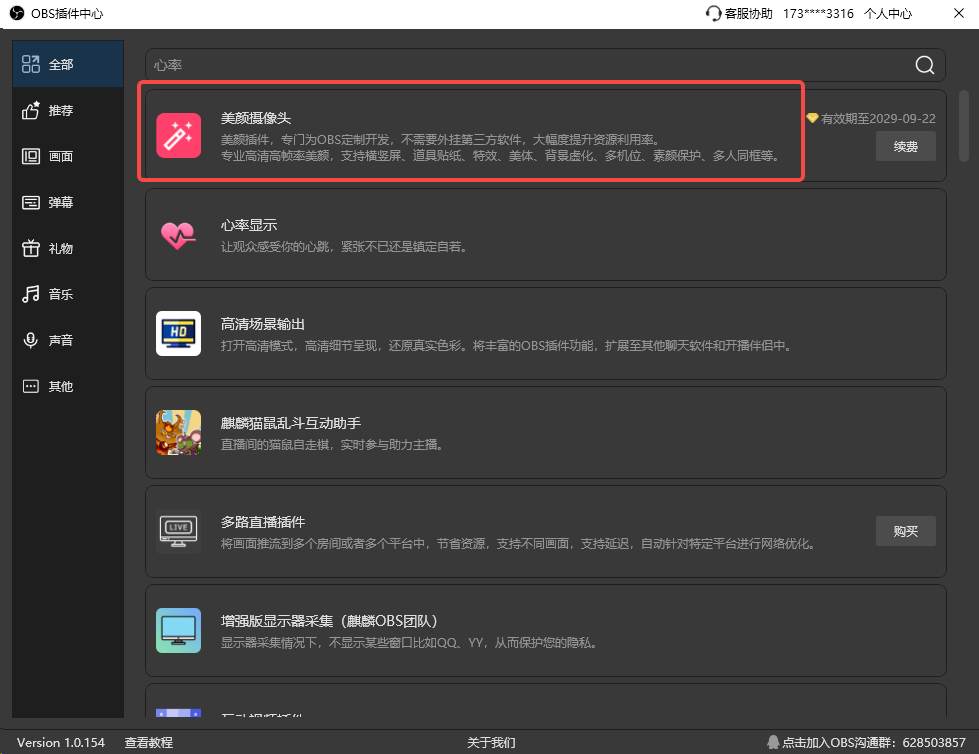Click the 声音 microphone icon
Image resolution: width=979 pixels, height=754 pixels.
pos(31,340)
